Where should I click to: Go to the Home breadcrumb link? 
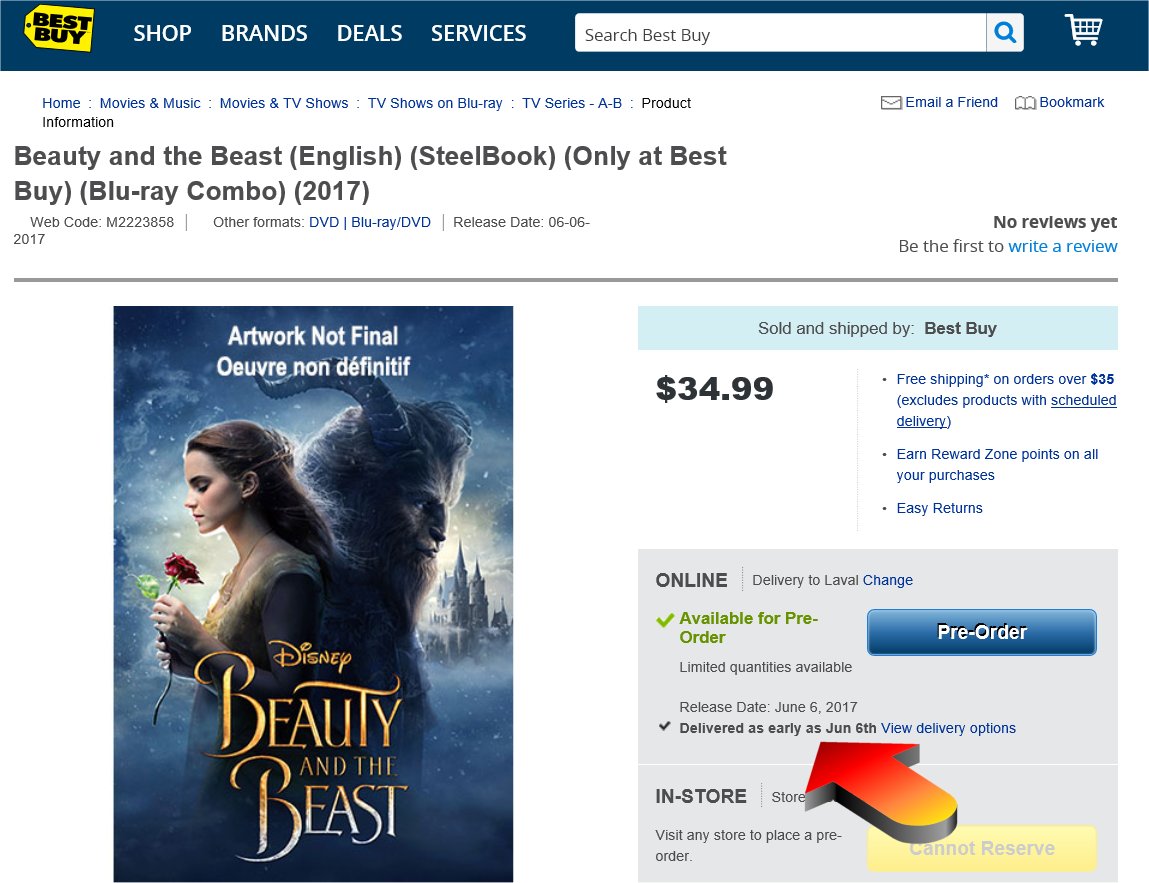[61, 103]
